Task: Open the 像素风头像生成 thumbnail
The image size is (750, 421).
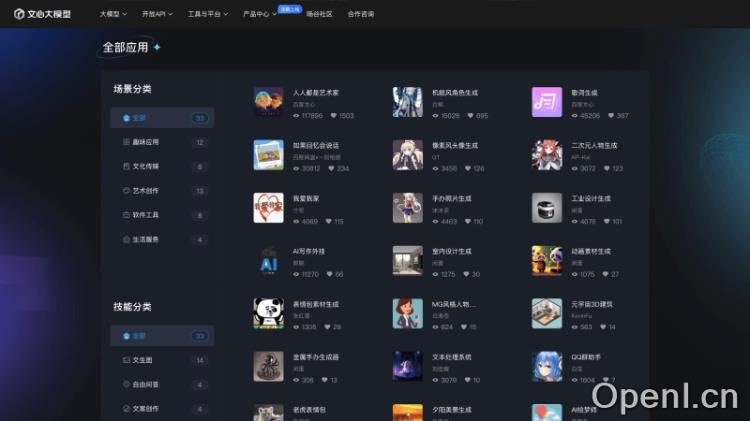Action: click(x=408, y=155)
